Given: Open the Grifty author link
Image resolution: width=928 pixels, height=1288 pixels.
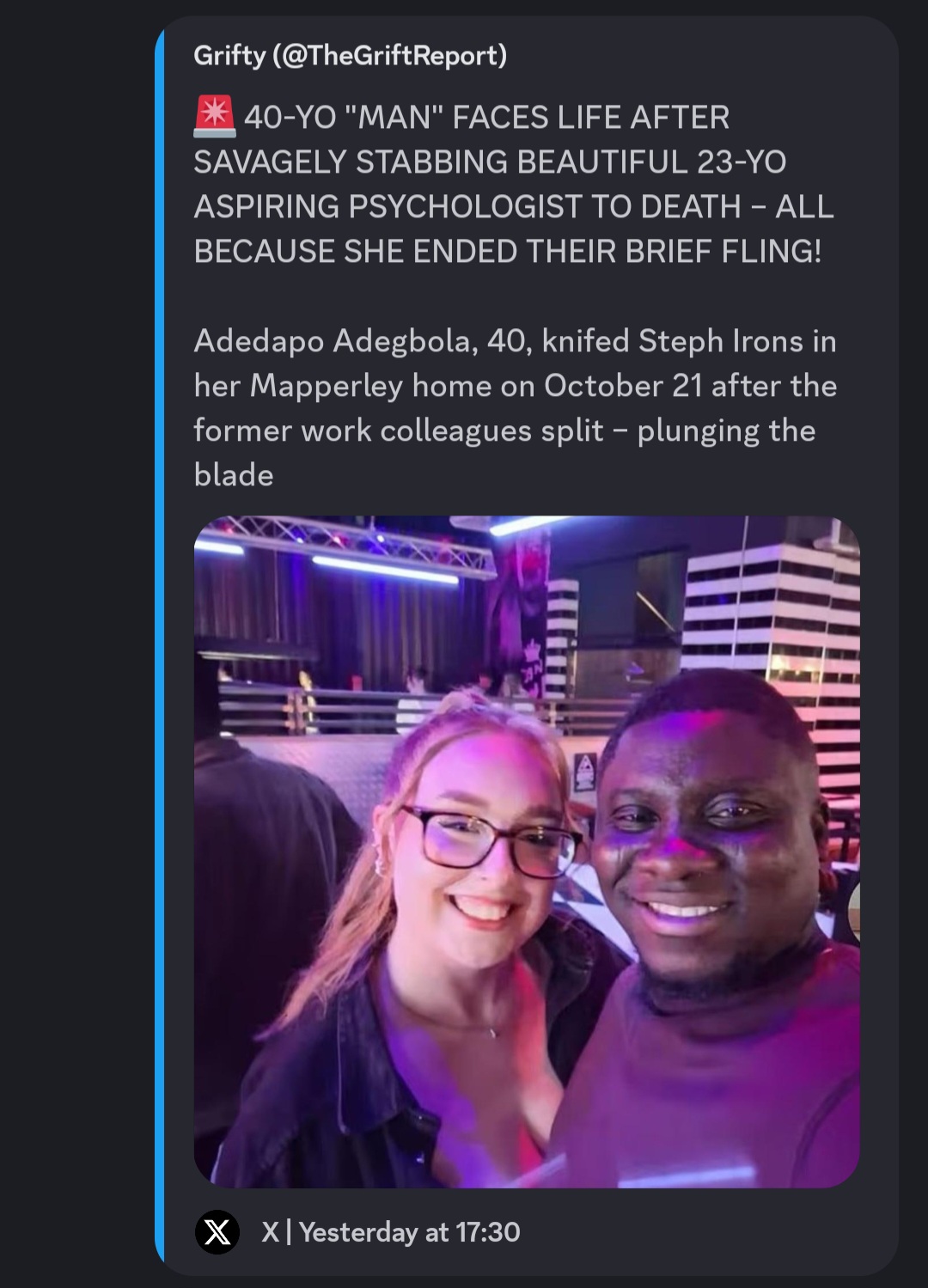Looking at the screenshot, I should [350, 56].
